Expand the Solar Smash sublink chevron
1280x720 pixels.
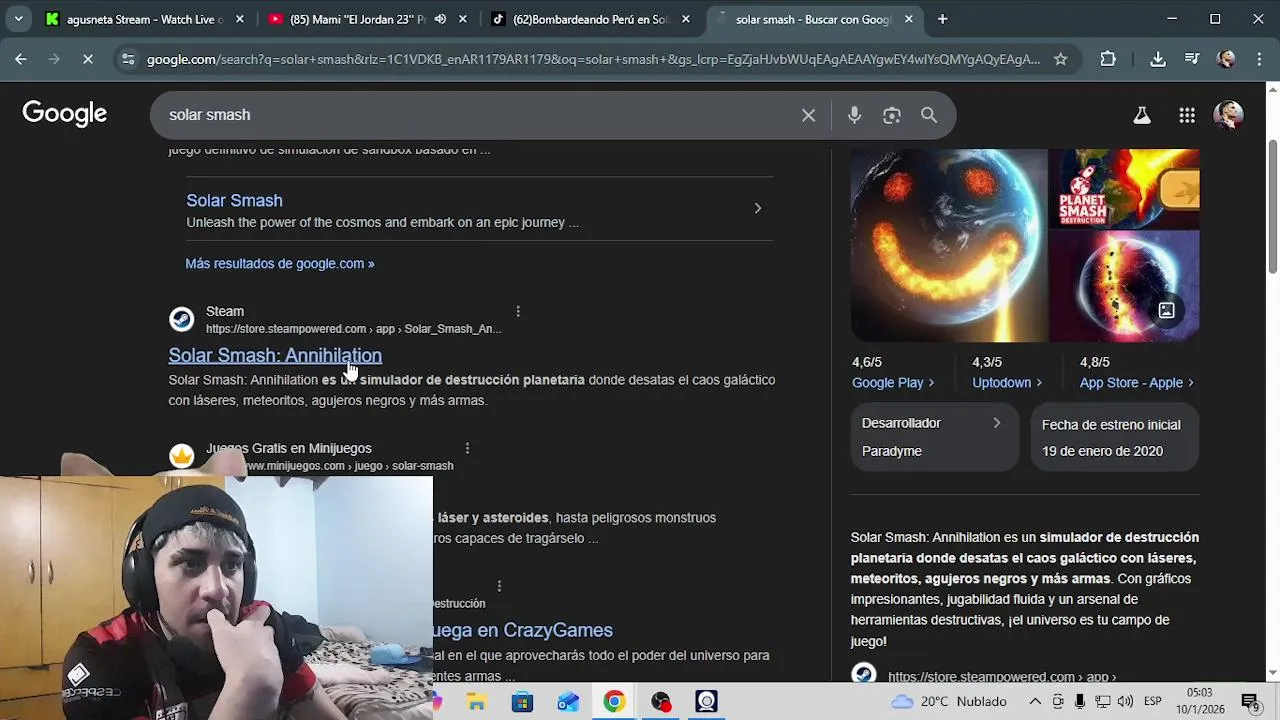757,208
